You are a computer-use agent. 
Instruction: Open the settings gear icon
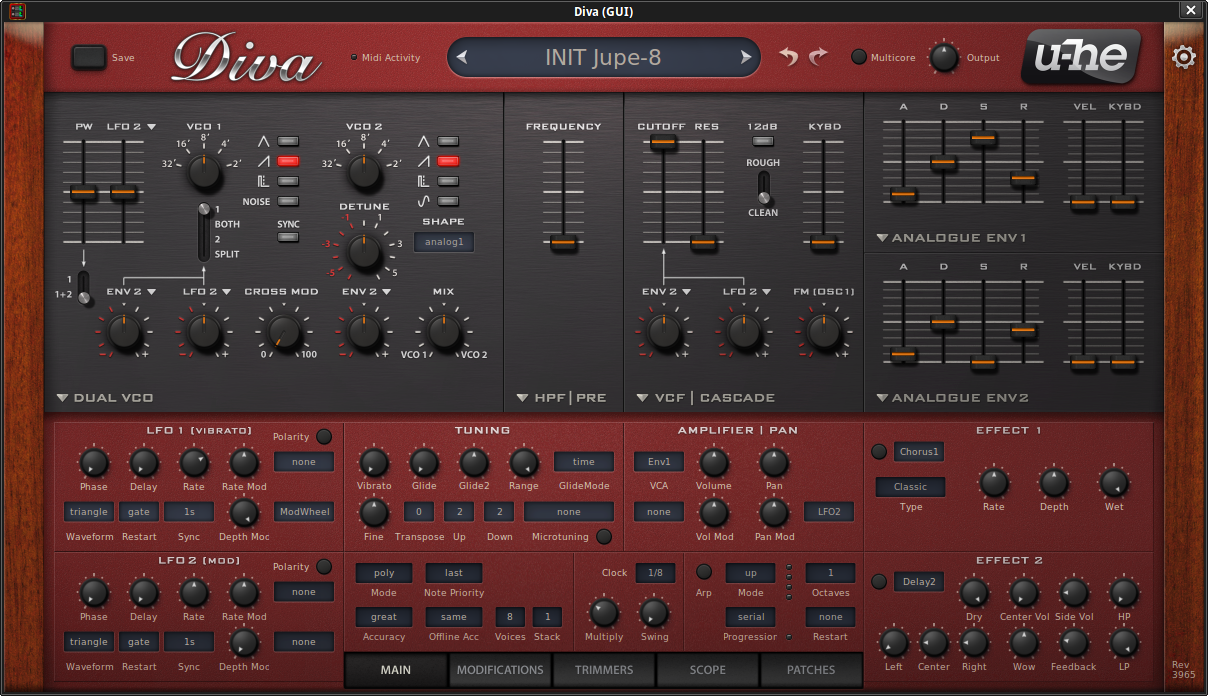1183,57
